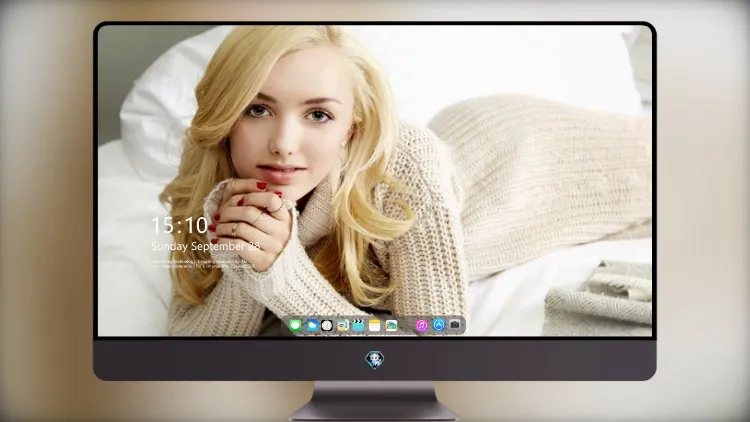This screenshot has height=422, width=750.
Task: Open the green Messages app in dock
Action: [295, 325]
